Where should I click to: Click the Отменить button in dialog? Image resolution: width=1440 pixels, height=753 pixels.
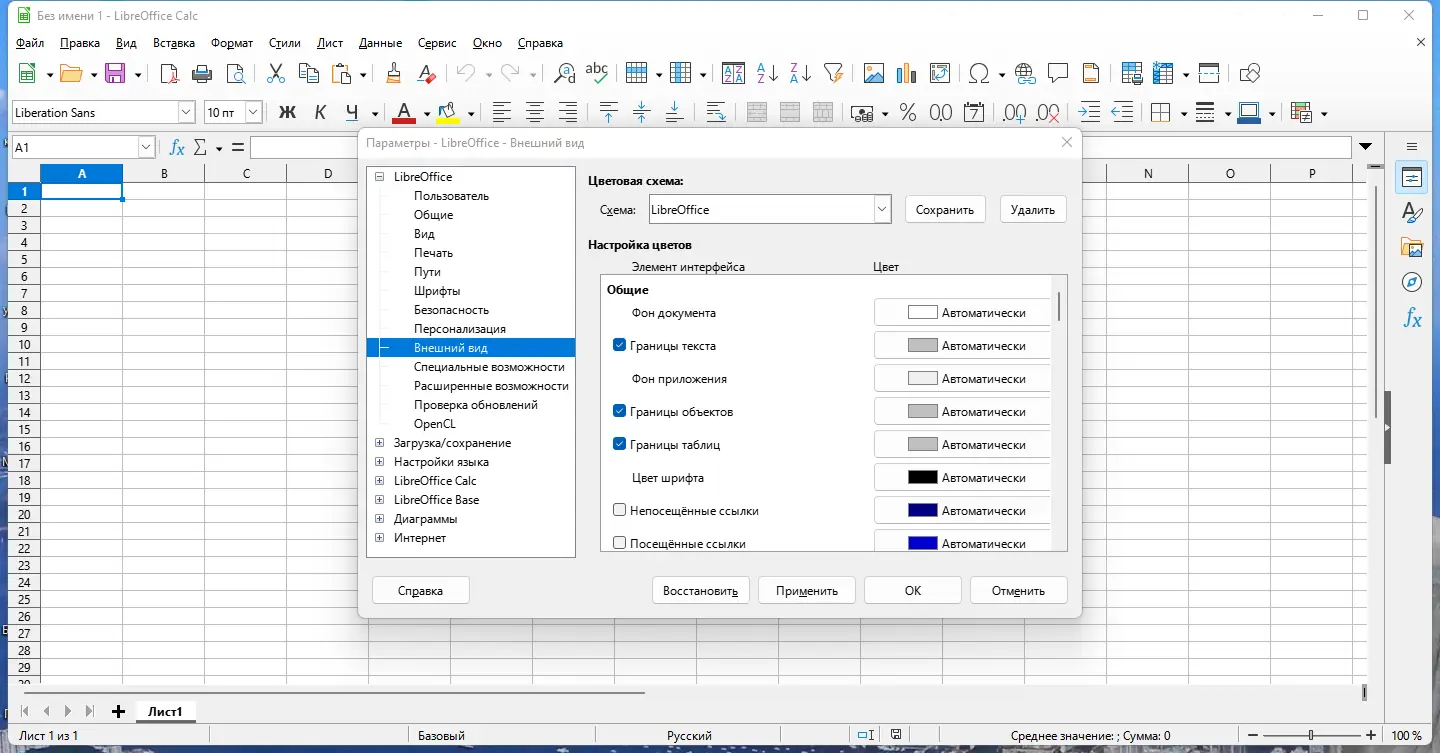[1018, 591]
